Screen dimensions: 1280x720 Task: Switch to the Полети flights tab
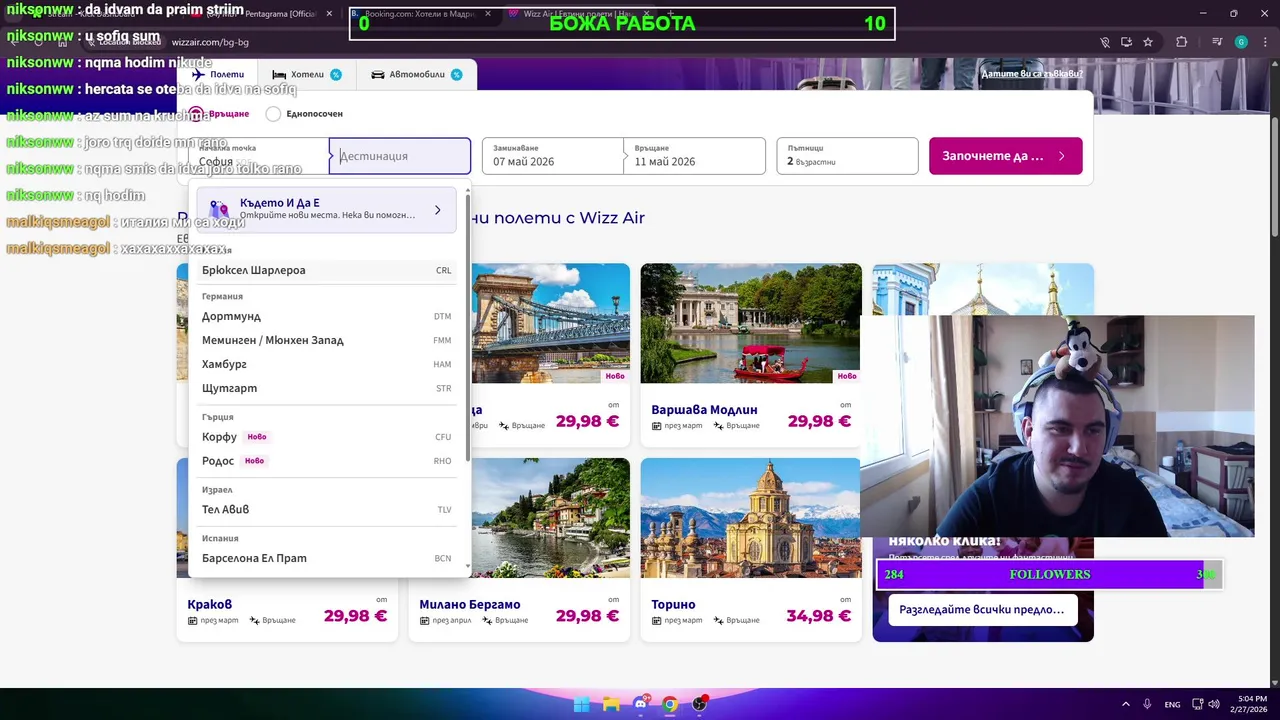pyautogui.click(x=217, y=74)
